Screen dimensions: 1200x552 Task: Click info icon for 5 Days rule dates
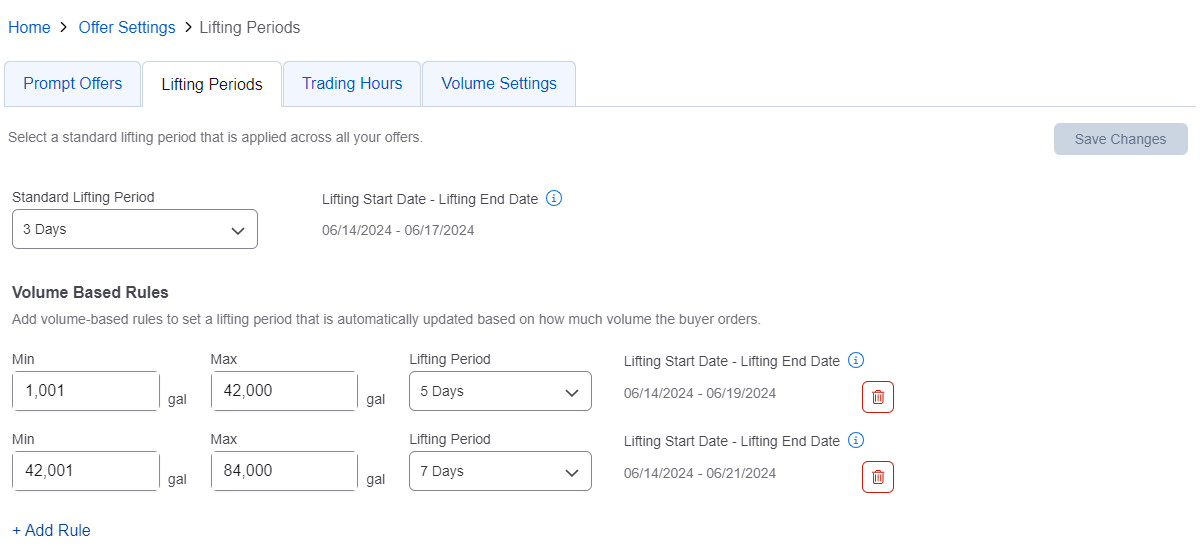point(856,360)
